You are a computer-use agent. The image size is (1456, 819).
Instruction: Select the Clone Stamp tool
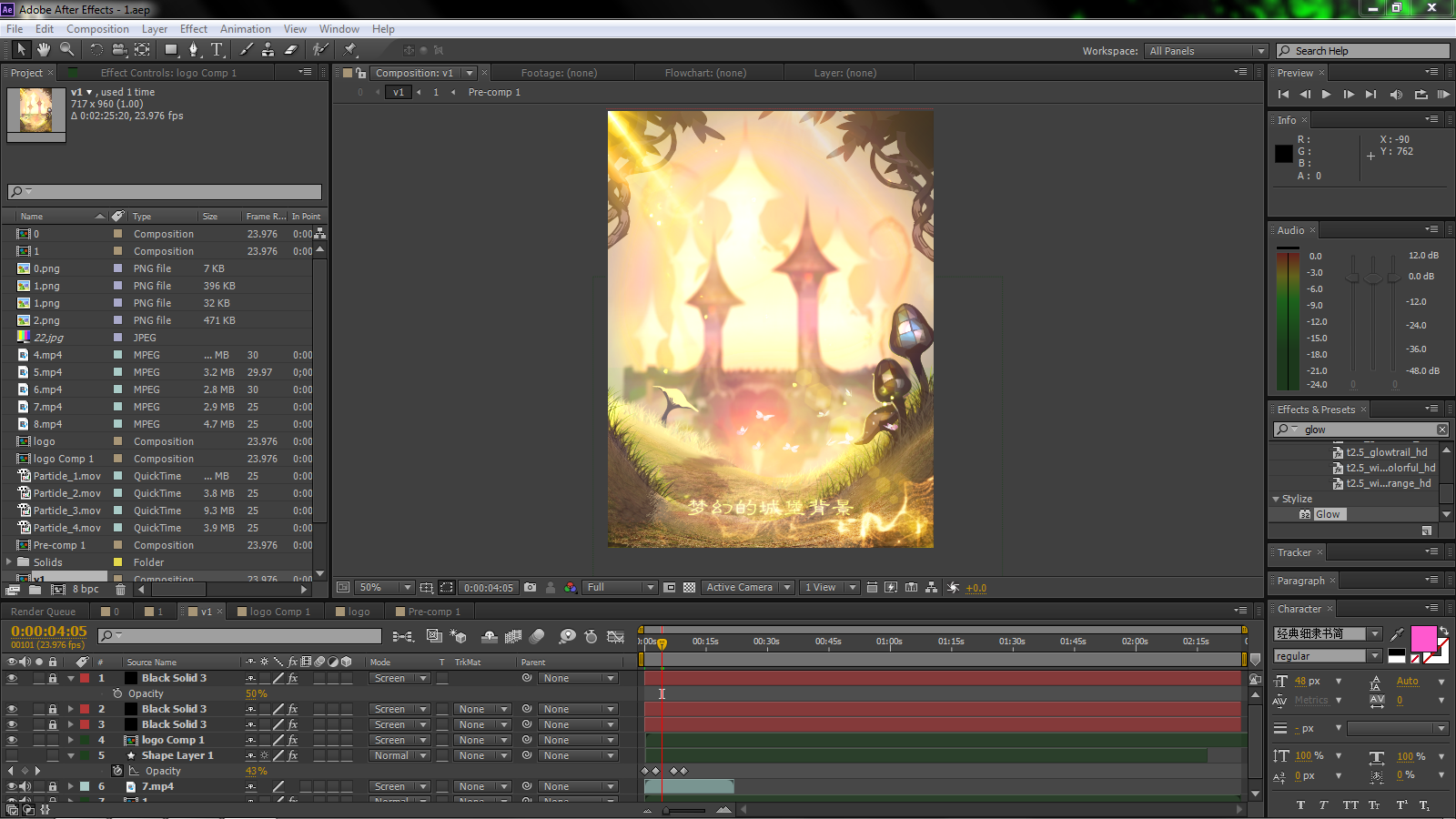[x=268, y=49]
